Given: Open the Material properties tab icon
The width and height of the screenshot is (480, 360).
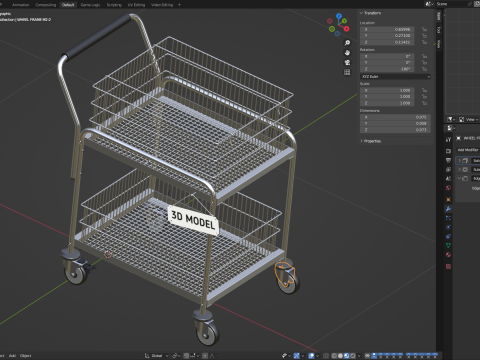Looking at the screenshot, I should [448, 255].
